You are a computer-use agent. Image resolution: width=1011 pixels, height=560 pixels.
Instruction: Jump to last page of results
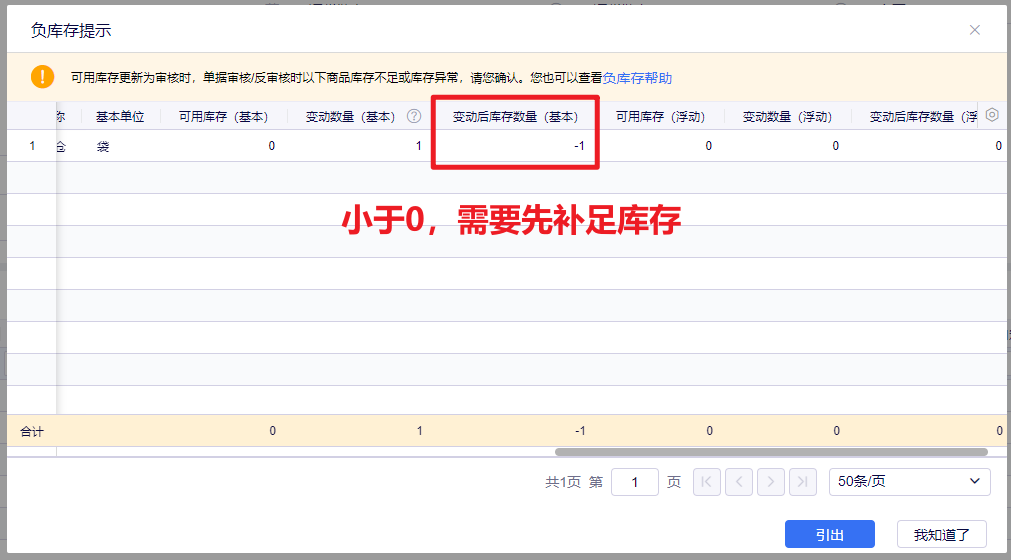pyautogui.click(x=802, y=482)
